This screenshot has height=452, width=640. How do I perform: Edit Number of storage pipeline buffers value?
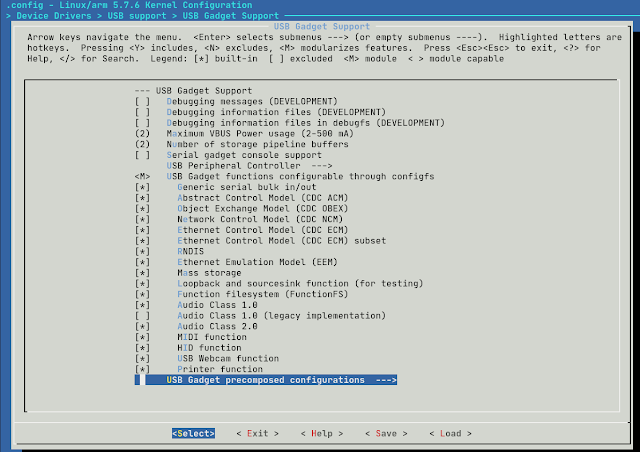(143, 144)
